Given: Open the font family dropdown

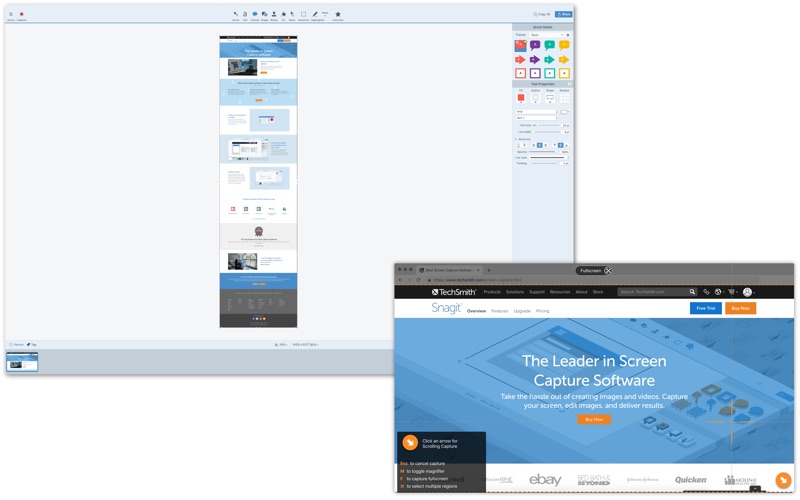Looking at the screenshot, I should (x=536, y=112).
